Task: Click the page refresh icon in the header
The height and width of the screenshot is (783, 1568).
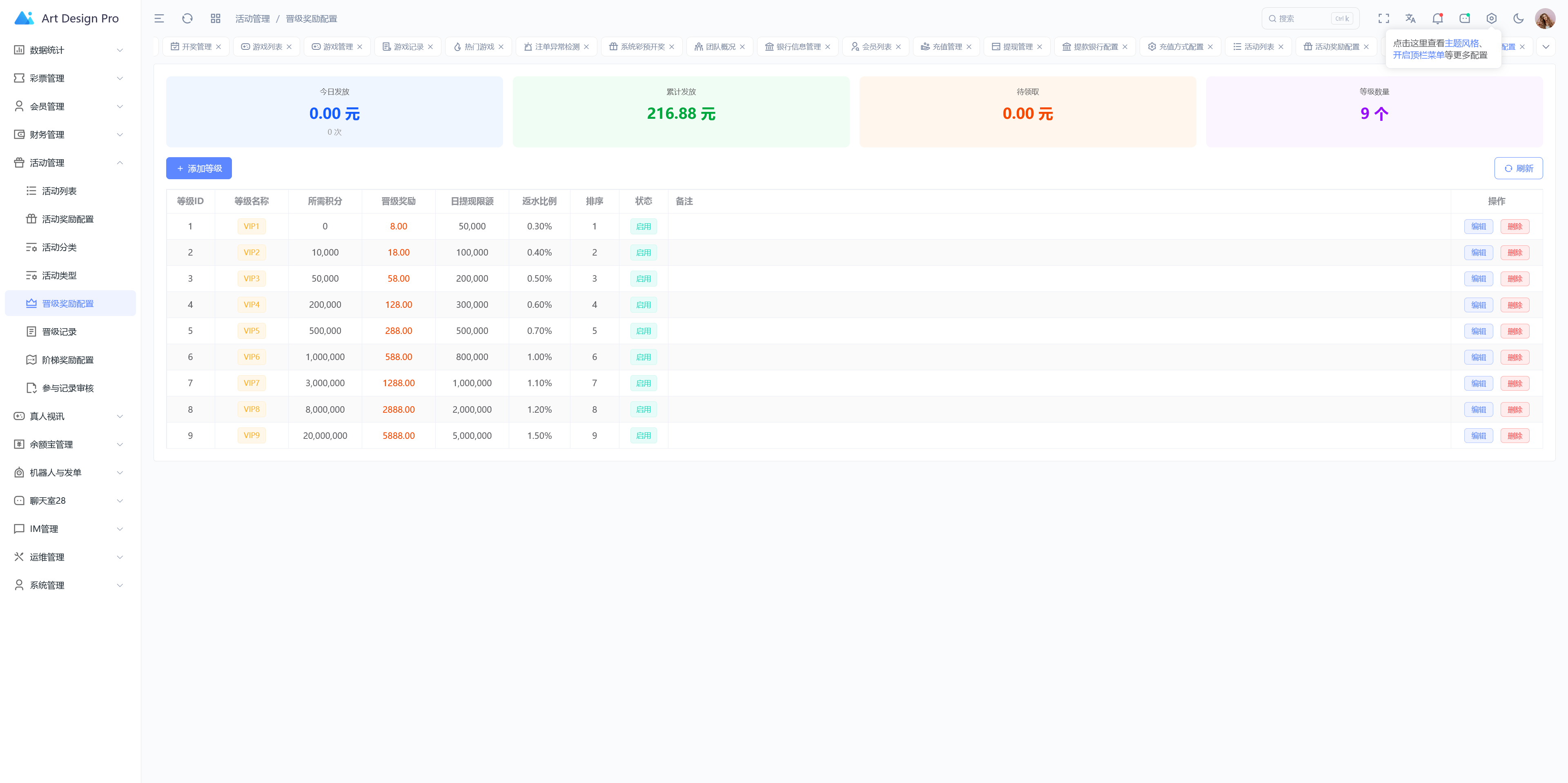Action: 187,18
